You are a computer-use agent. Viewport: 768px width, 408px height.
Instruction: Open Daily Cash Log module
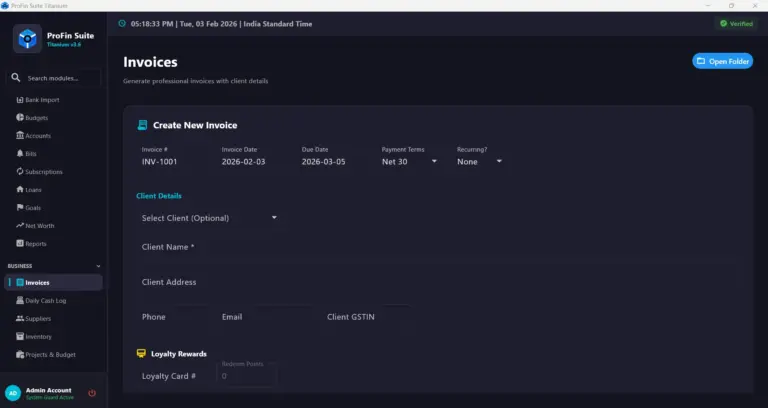click(54, 300)
